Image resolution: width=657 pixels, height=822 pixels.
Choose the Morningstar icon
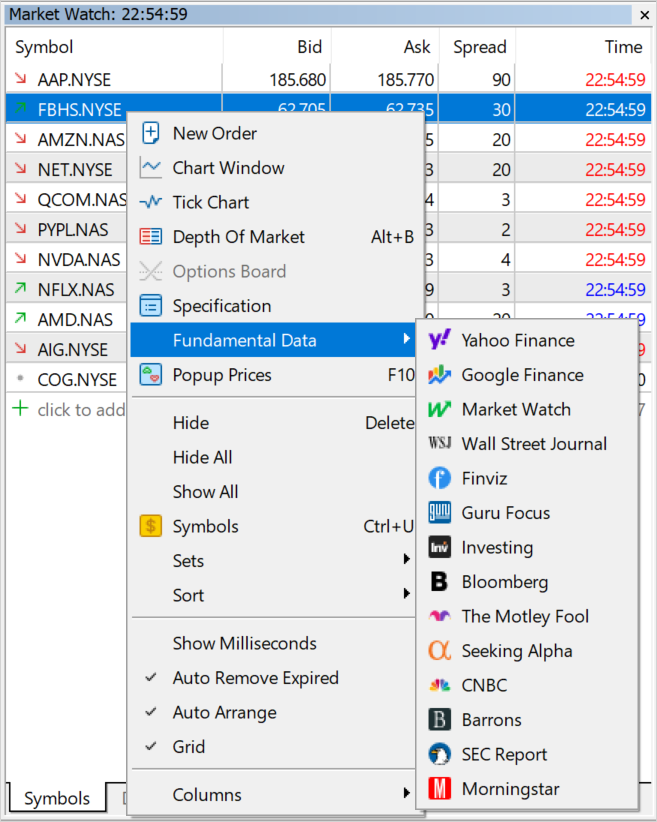pyautogui.click(x=439, y=789)
